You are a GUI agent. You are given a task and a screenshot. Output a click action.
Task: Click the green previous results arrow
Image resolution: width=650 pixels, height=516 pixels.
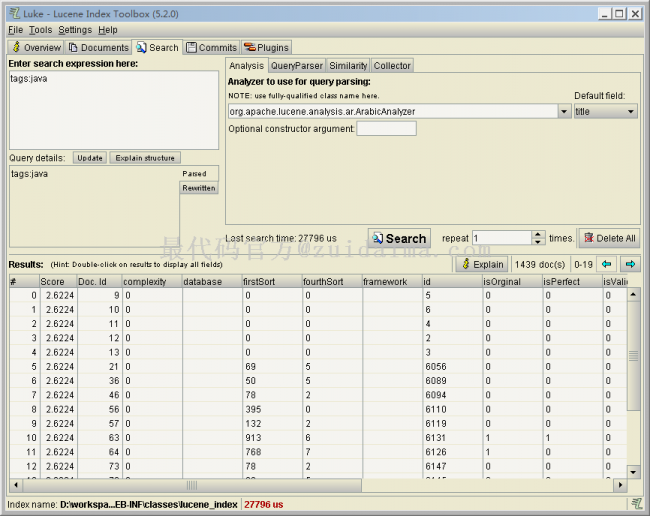point(607,264)
